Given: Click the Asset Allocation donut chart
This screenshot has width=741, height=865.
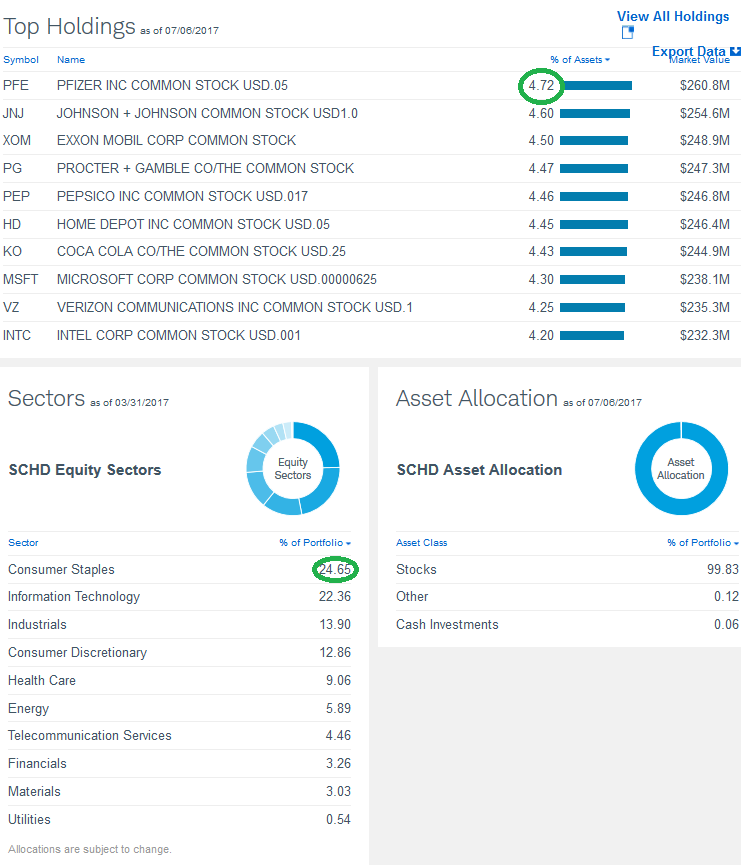Looking at the screenshot, I should tap(681, 468).
